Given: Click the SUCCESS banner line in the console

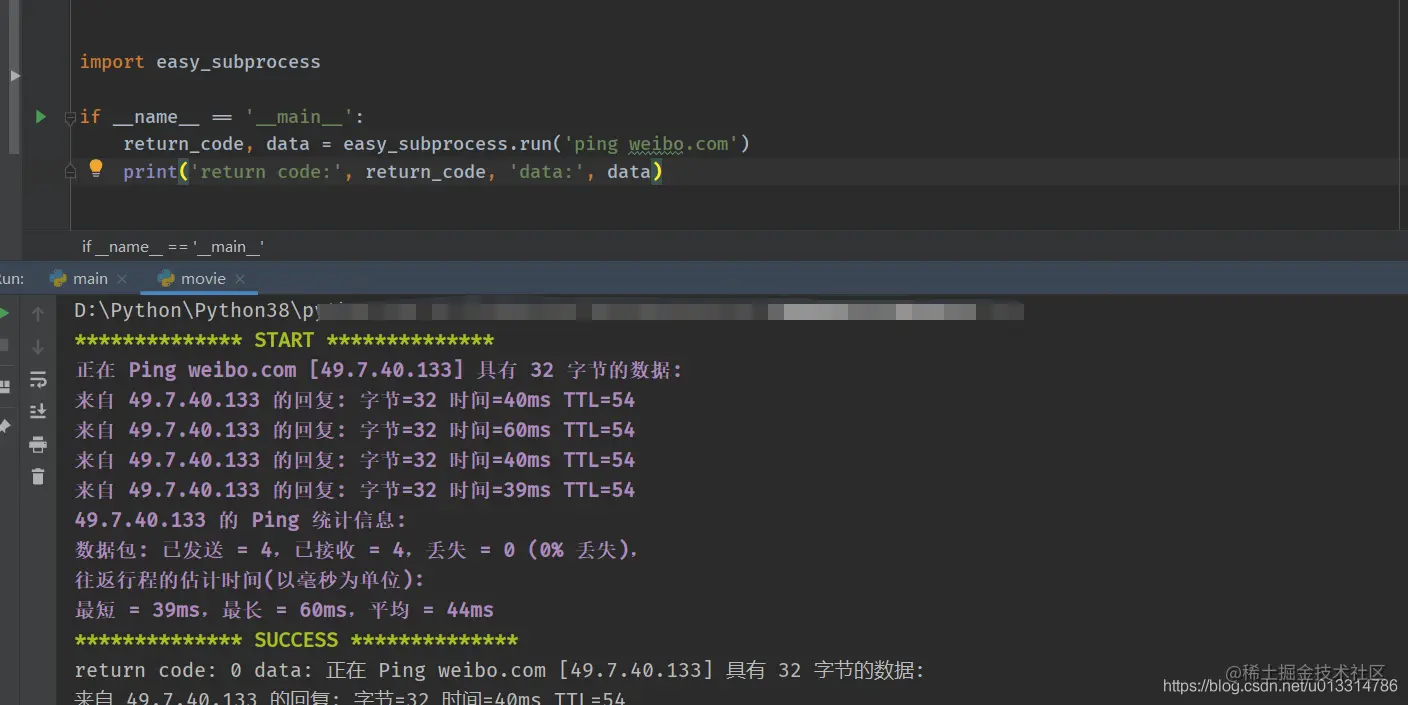Looking at the screenshot, I should tap(296, 640).
